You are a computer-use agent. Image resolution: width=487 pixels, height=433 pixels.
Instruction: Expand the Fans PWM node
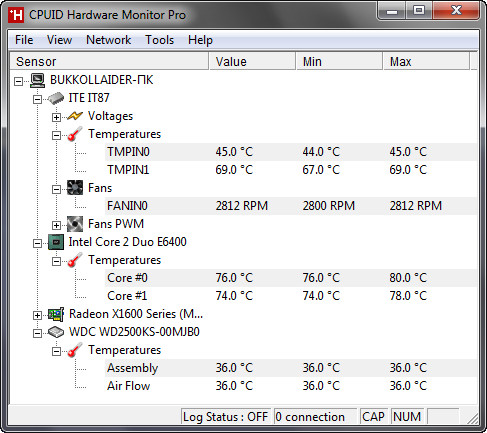(x=56, y=225)
